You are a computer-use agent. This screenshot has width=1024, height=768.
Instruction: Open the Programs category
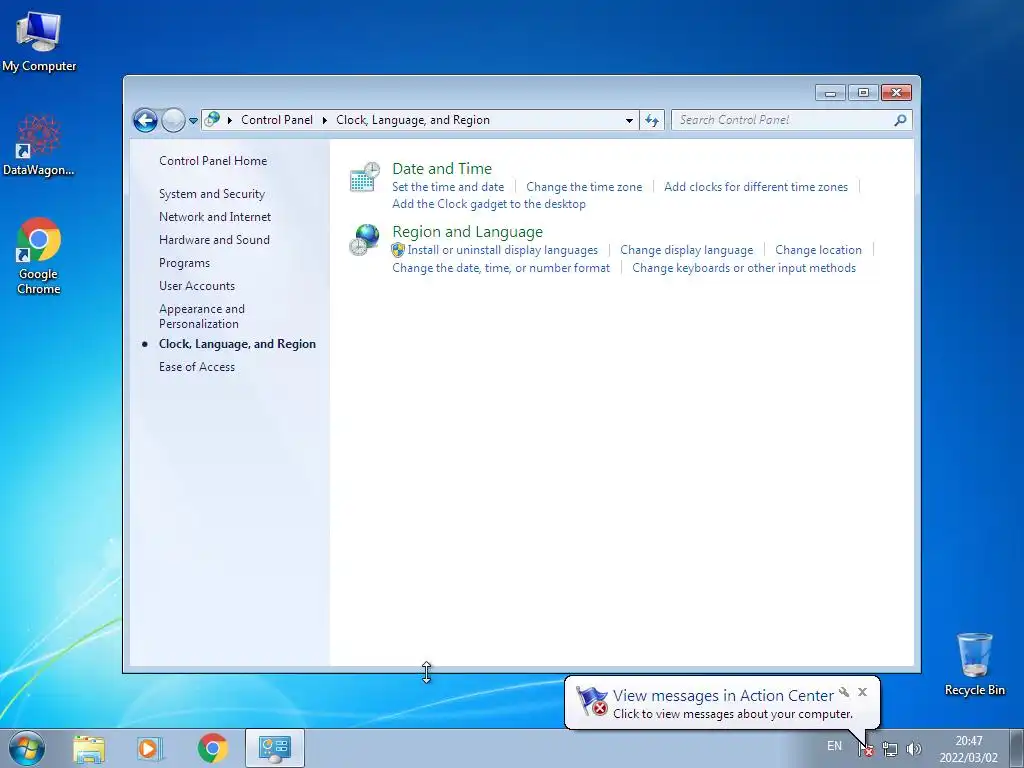(184, 263)
